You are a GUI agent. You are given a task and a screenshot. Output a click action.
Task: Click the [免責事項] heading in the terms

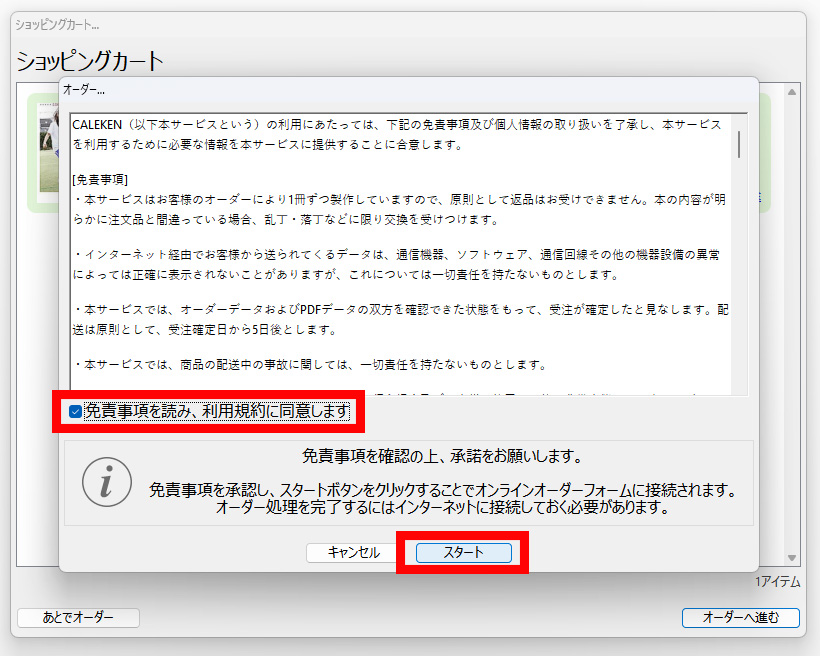(x=100, y=180)
